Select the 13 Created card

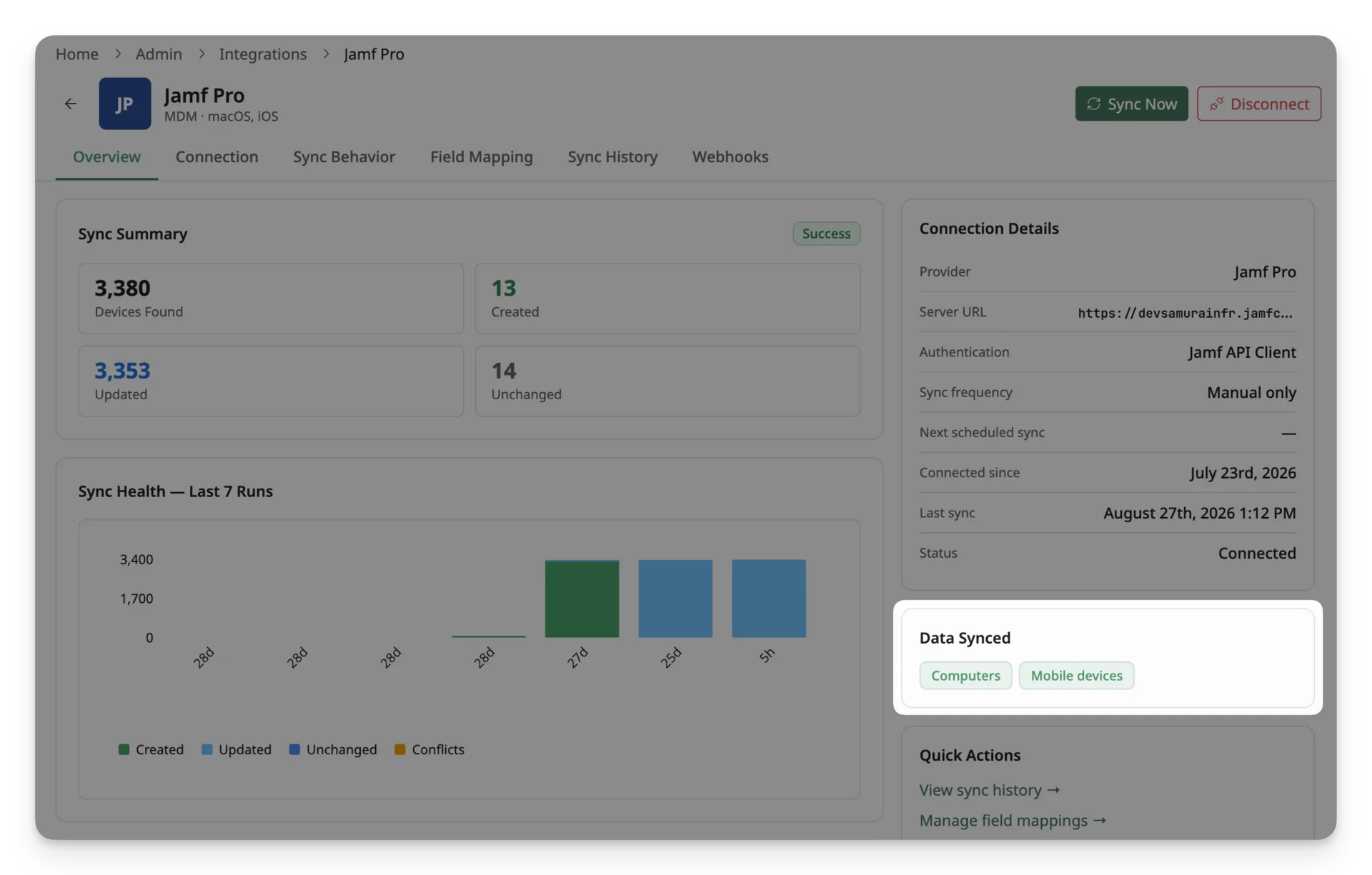pyautogui.click(x=667, y=299)
